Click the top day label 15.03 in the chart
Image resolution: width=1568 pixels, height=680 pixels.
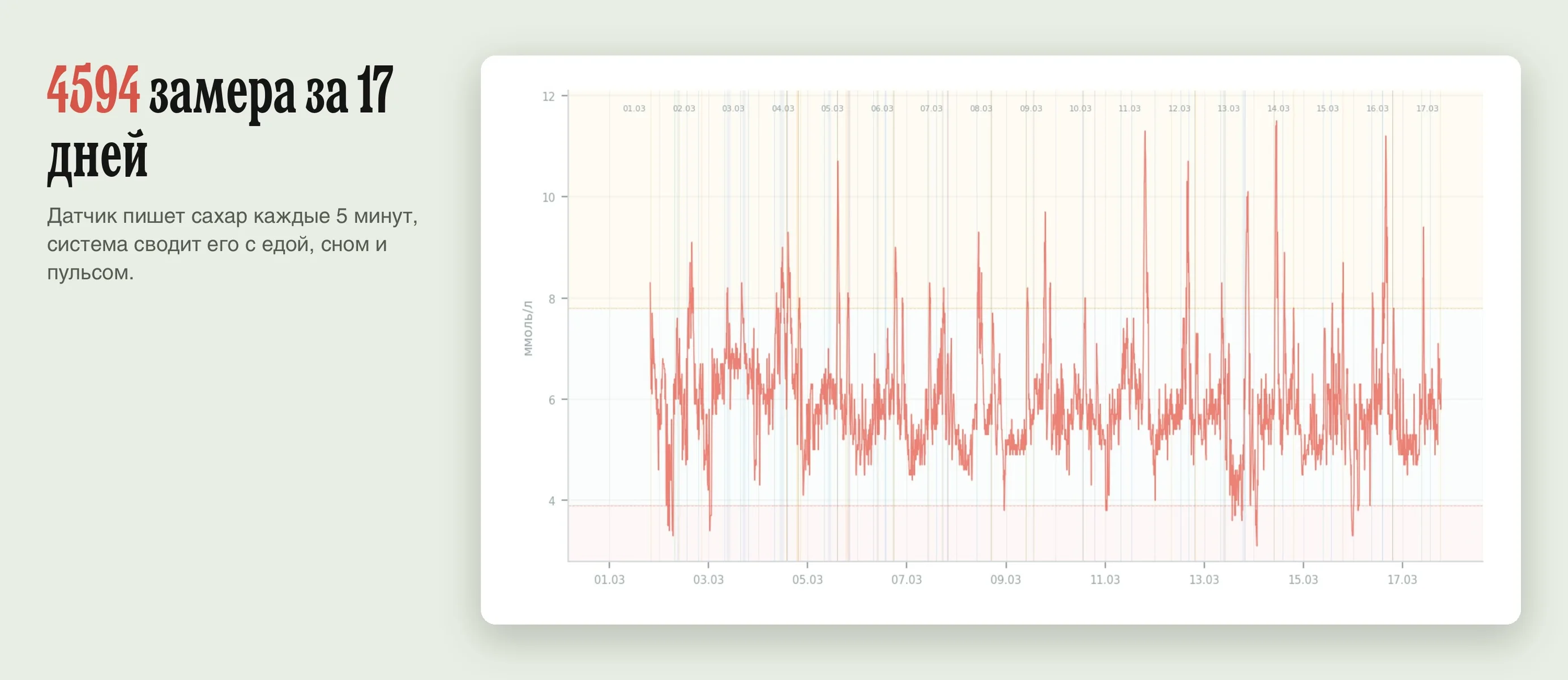[x=1327, y=108]
